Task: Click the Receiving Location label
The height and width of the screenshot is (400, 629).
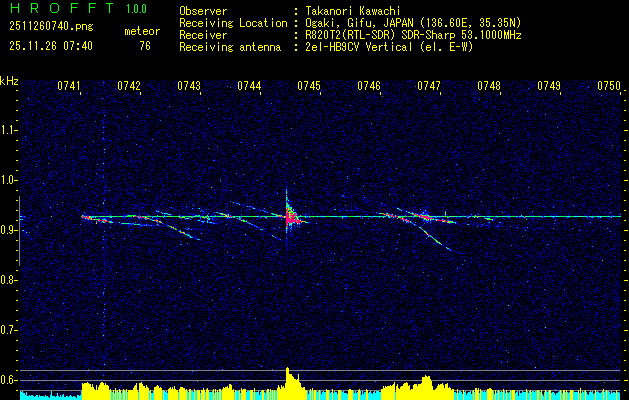Action: click(x=233, y=23)
